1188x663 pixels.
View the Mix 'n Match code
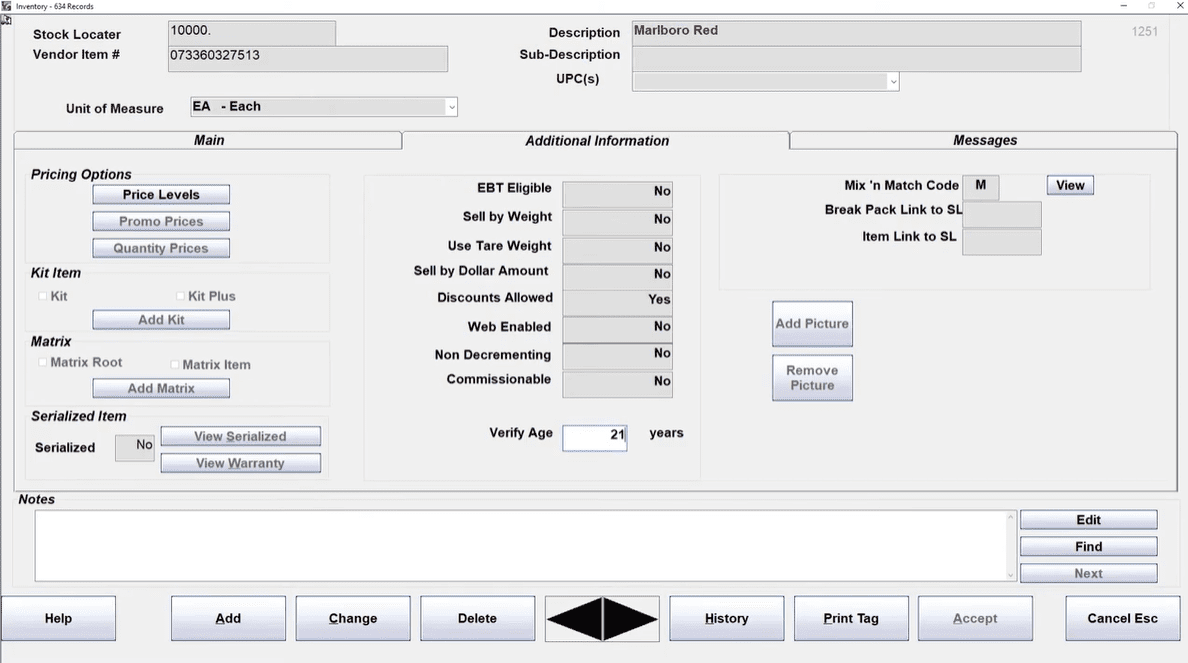[x=1070, y=185]
